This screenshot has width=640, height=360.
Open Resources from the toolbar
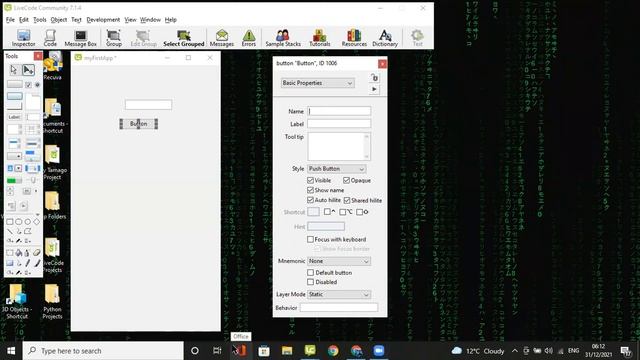pyautogui.click(x=354, y=38)
